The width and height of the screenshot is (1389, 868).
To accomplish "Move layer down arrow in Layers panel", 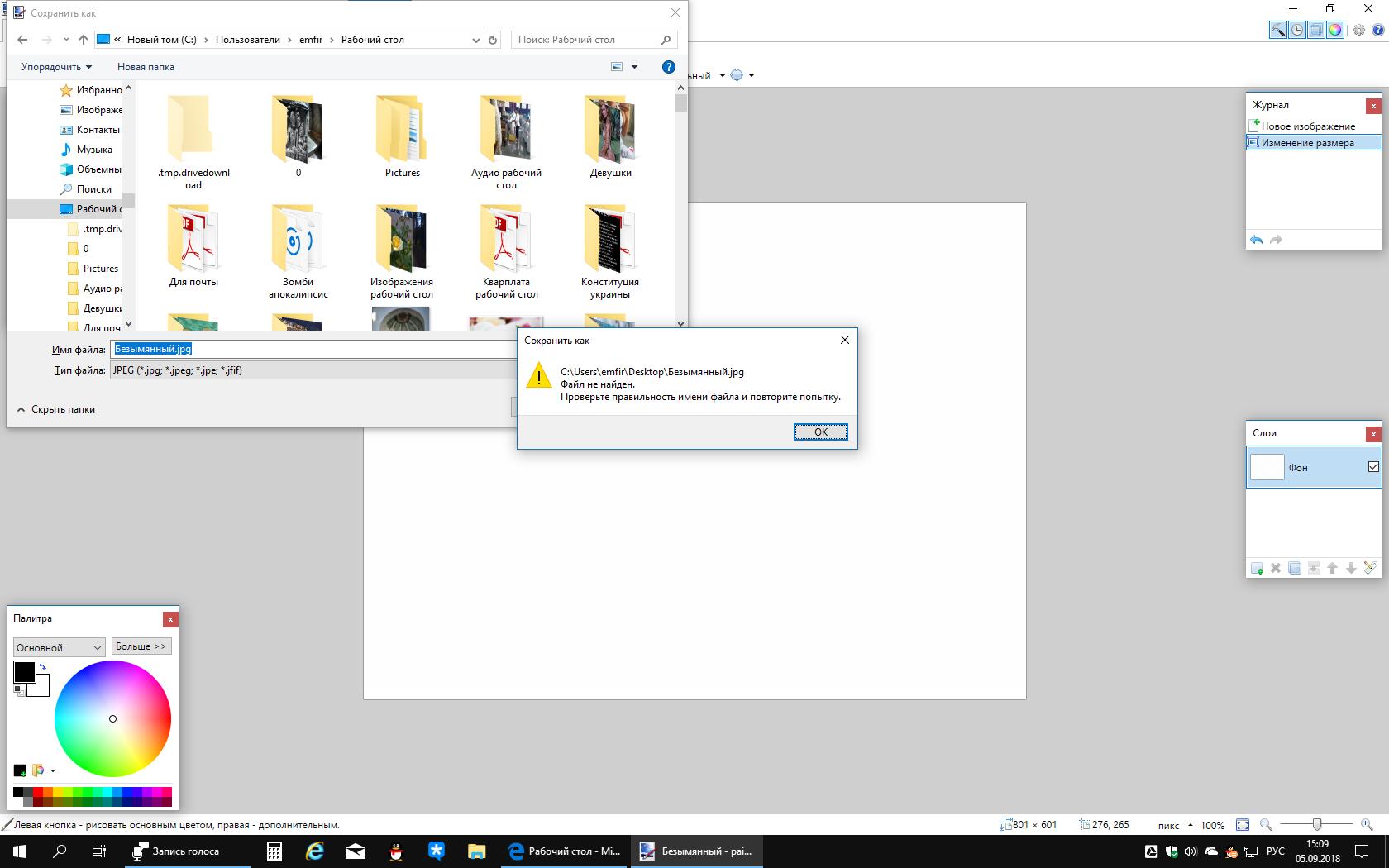I will [x=1351, y=569].
